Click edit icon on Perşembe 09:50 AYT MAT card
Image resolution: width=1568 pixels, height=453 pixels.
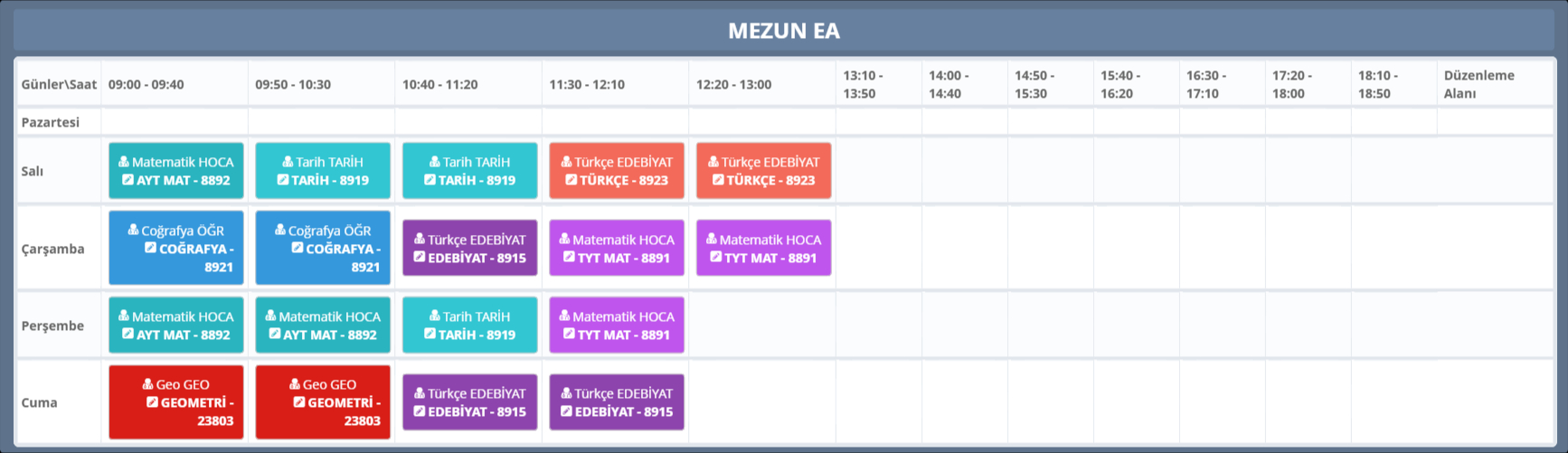[274, 335]
